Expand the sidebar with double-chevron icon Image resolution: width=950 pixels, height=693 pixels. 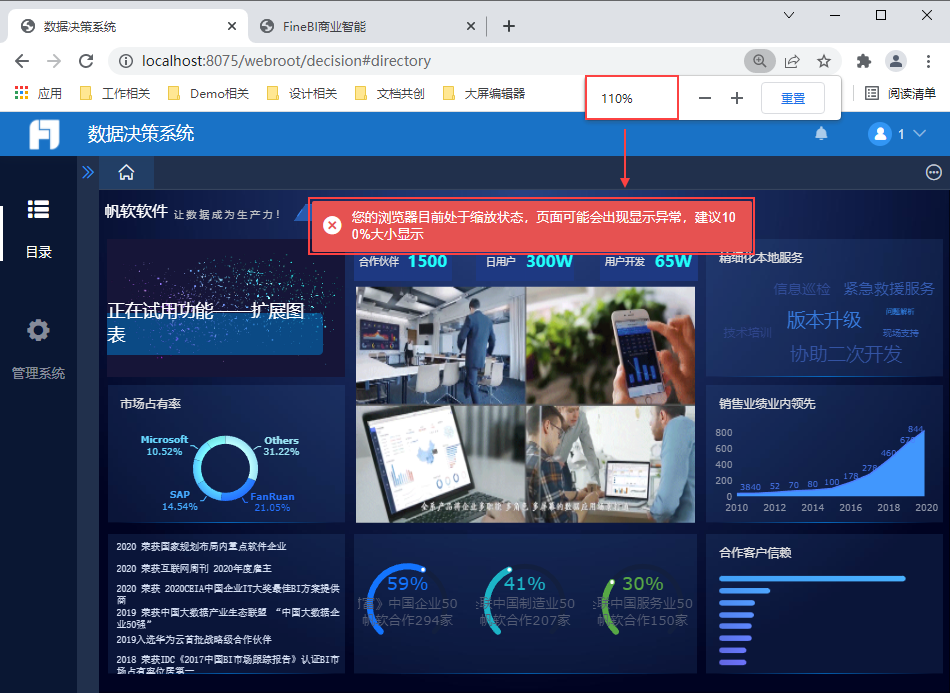pyautogui.click(x=88, y=173)
